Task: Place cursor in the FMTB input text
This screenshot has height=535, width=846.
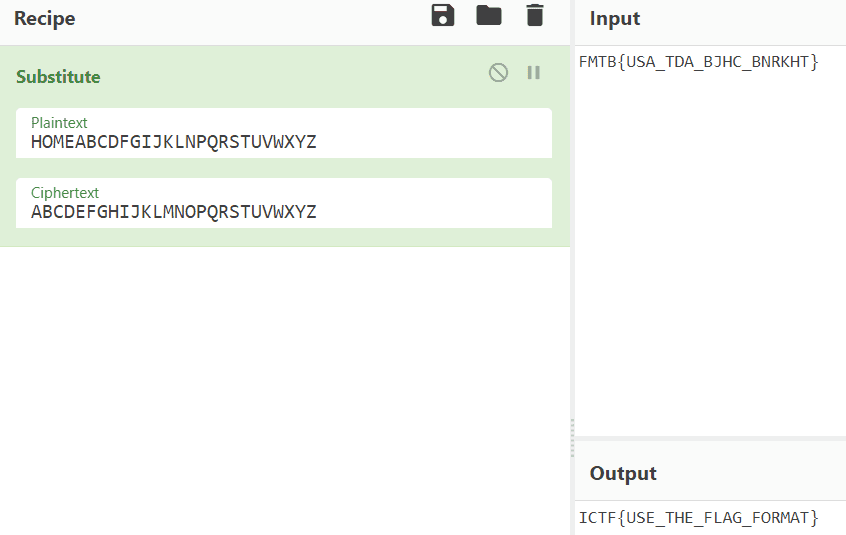Action: click(698, 62)
